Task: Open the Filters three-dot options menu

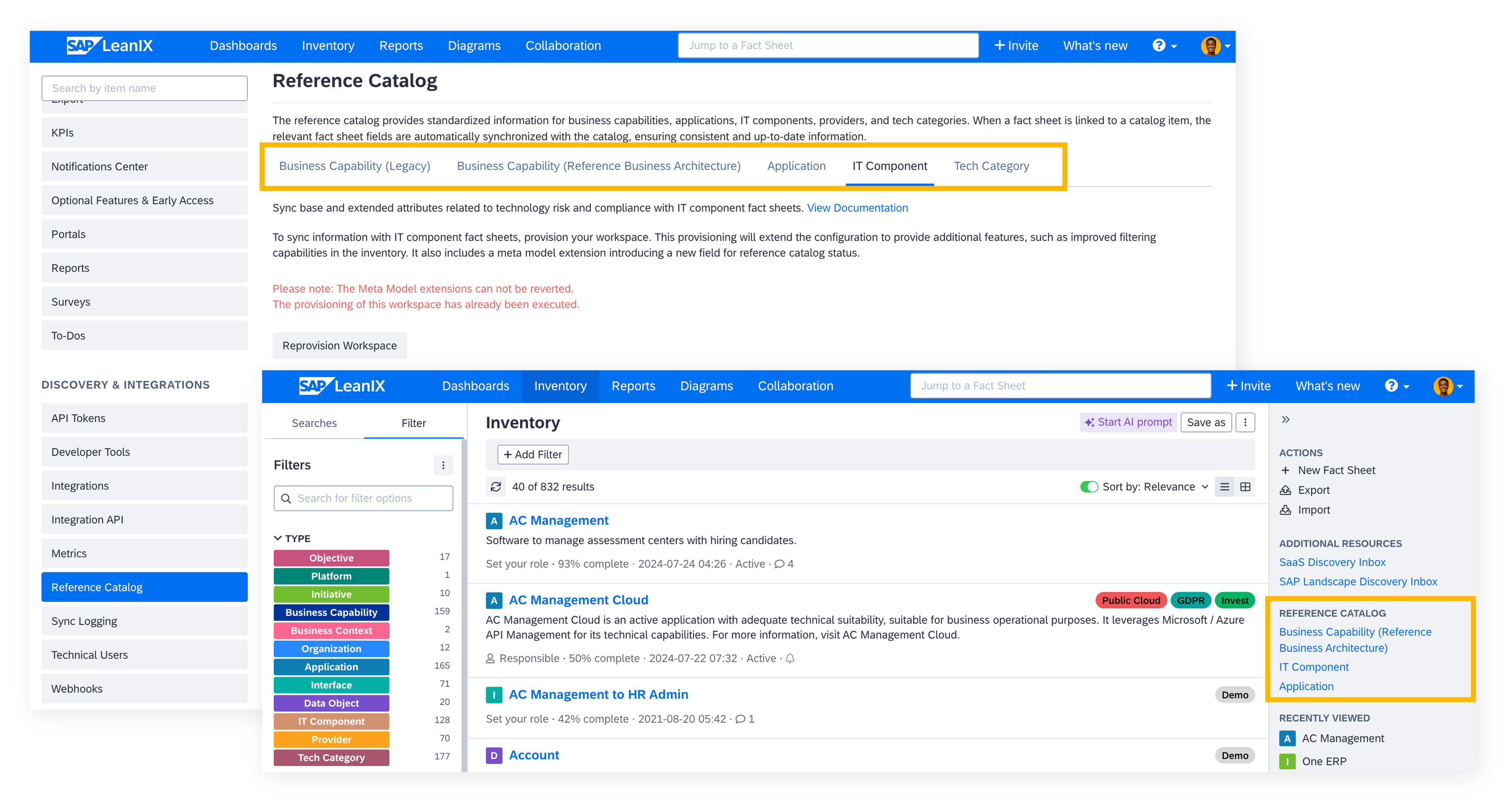Action: point(443,465)
